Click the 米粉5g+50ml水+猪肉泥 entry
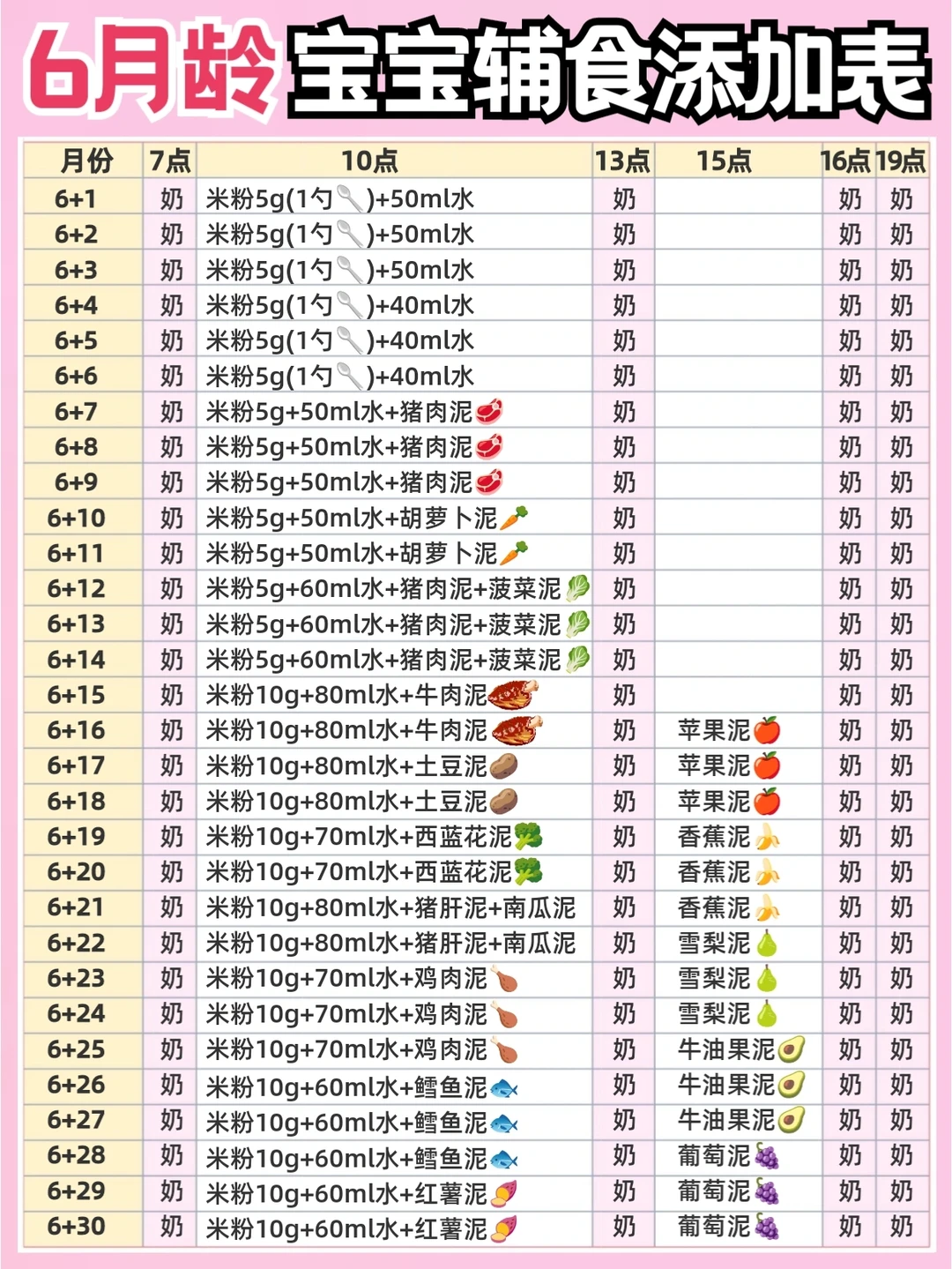This screenshot has height=1269, width=952. point(344,412)
